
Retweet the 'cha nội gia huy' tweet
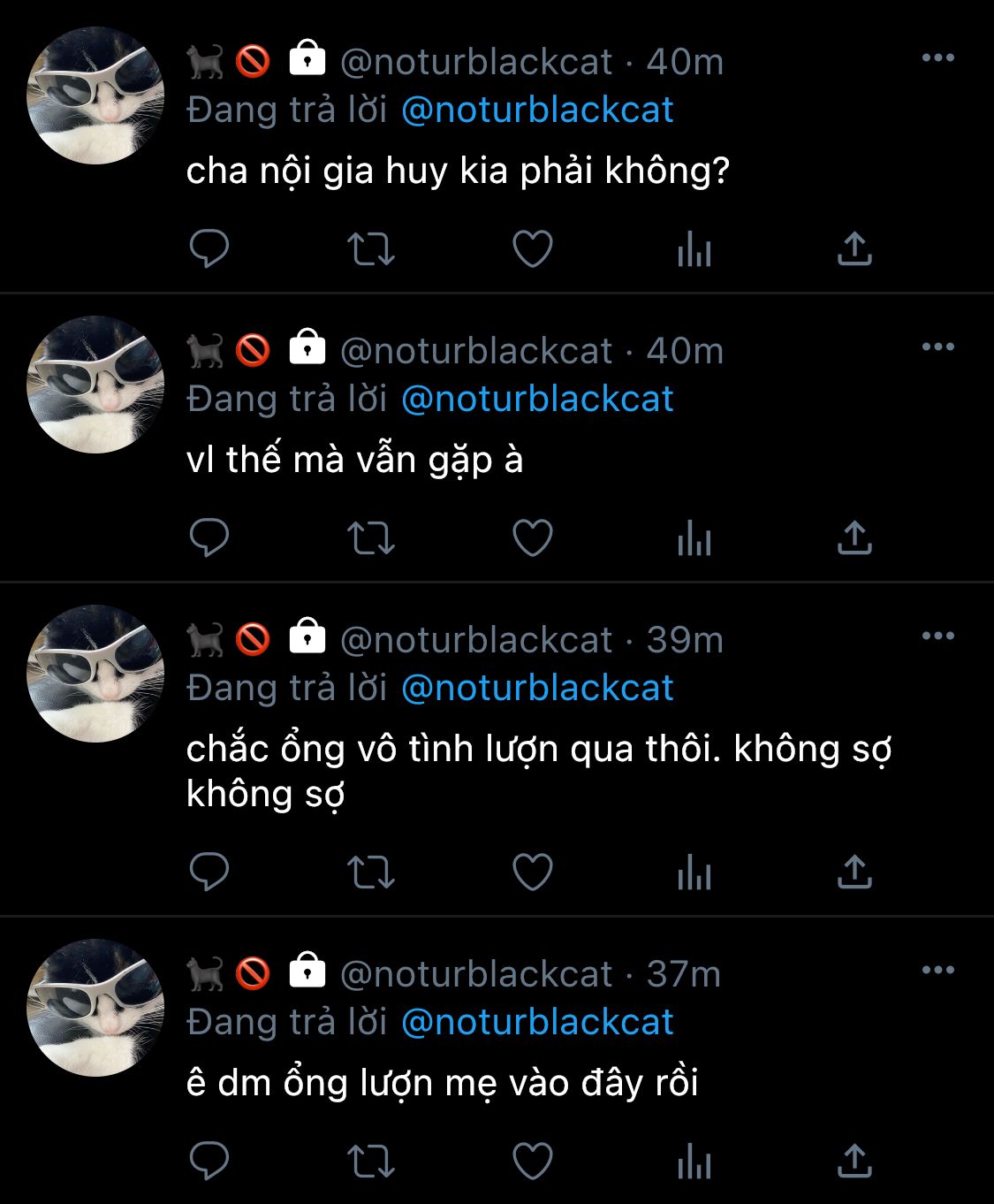[x=370, y=248]
